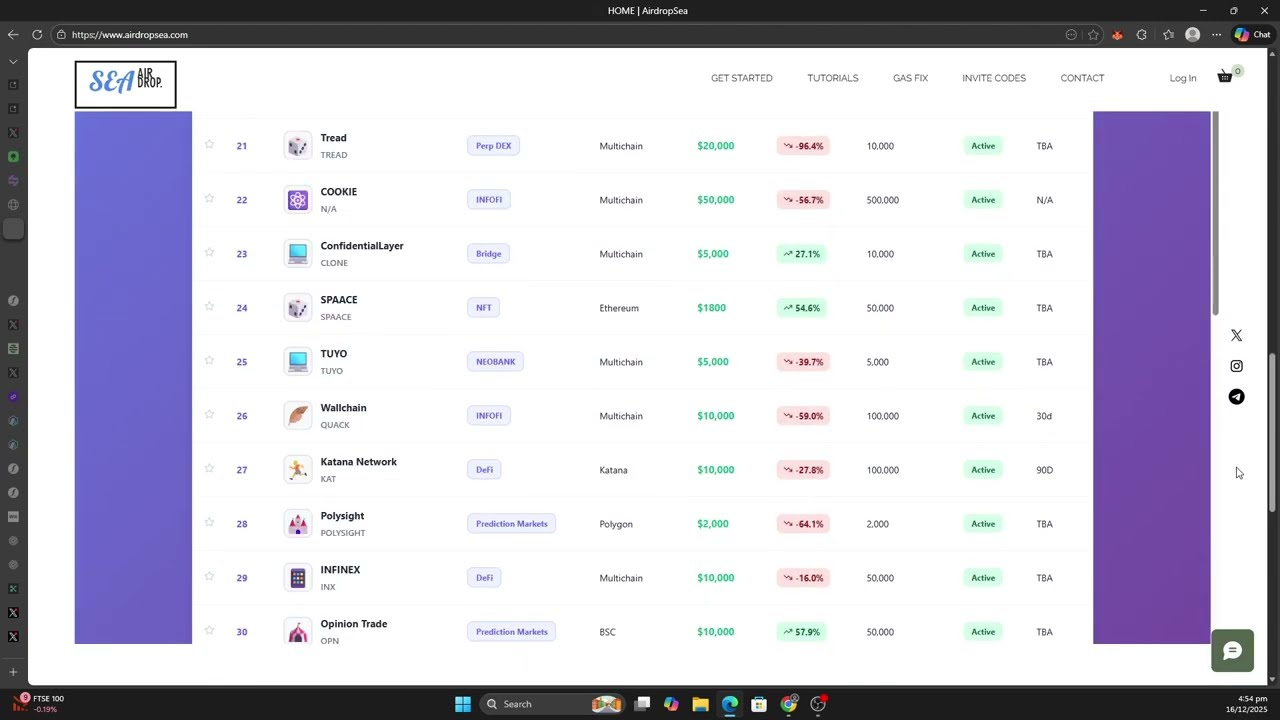1280x720 pixels.
Task: Open the live chat widget
Action: point(1232,651)
